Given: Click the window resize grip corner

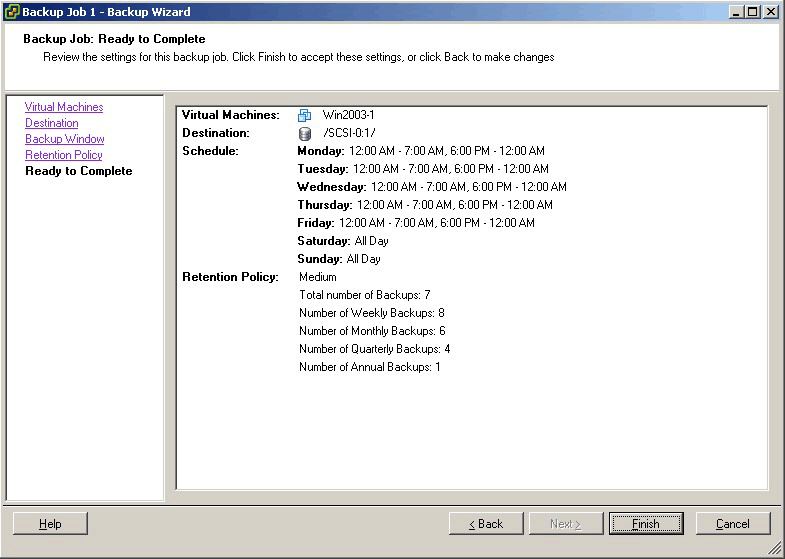Looking at the screenshot, I should (776, 550).
